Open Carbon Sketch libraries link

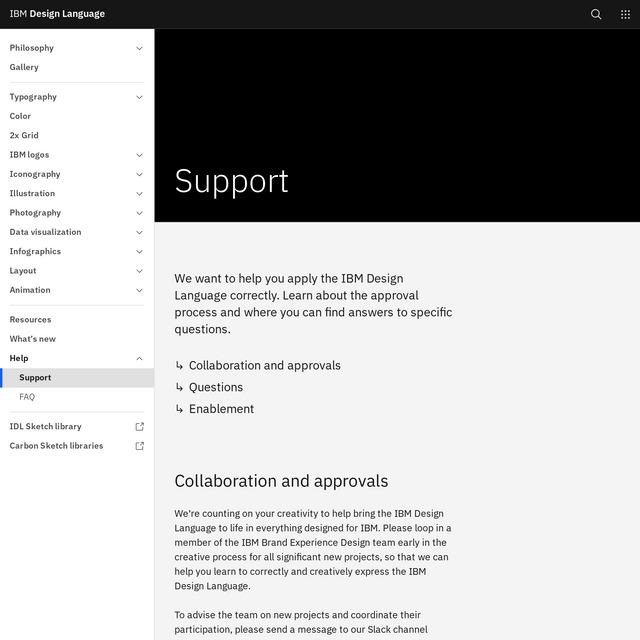(x=56, y=446)
